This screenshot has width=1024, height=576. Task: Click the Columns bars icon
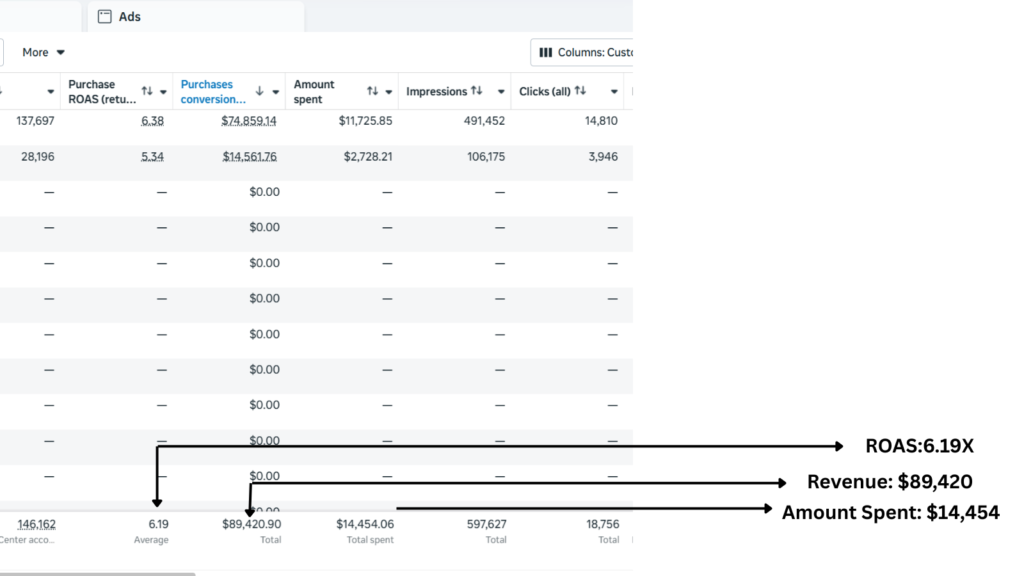tap(545, 52)
